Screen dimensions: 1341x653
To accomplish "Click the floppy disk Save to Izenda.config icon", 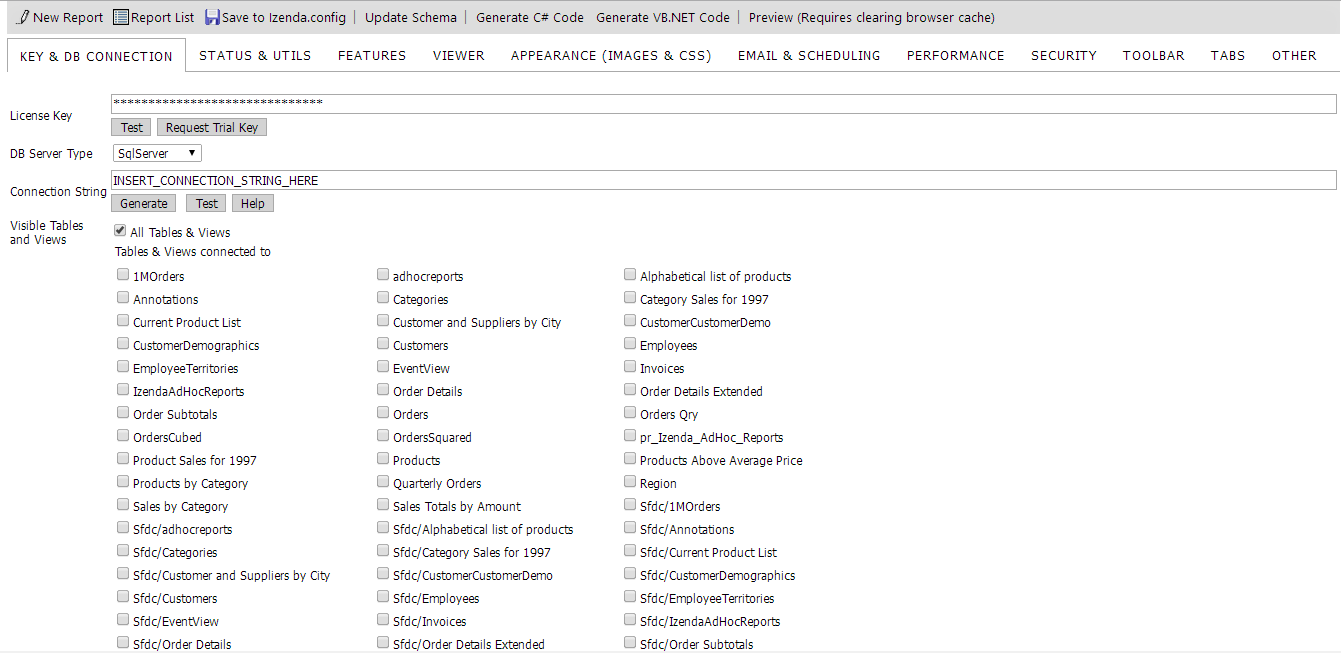I will pyautogui.click(x=212, y=17).
